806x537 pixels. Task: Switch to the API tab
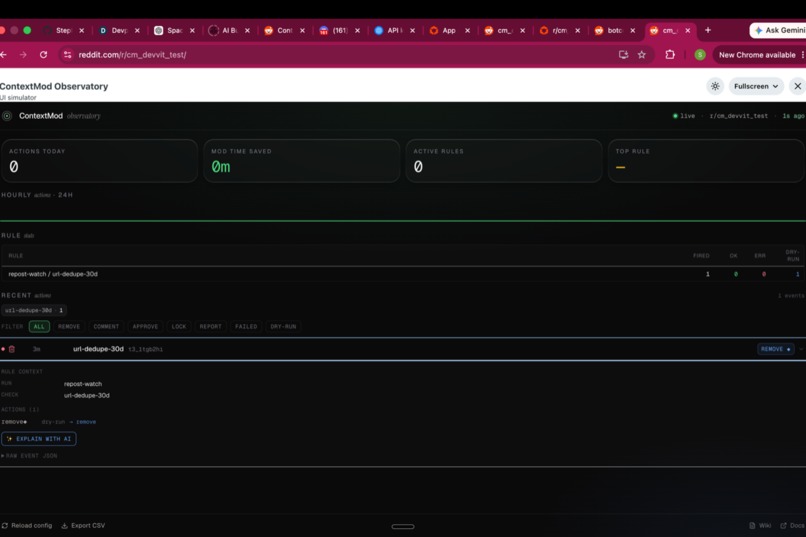(394, 30)
